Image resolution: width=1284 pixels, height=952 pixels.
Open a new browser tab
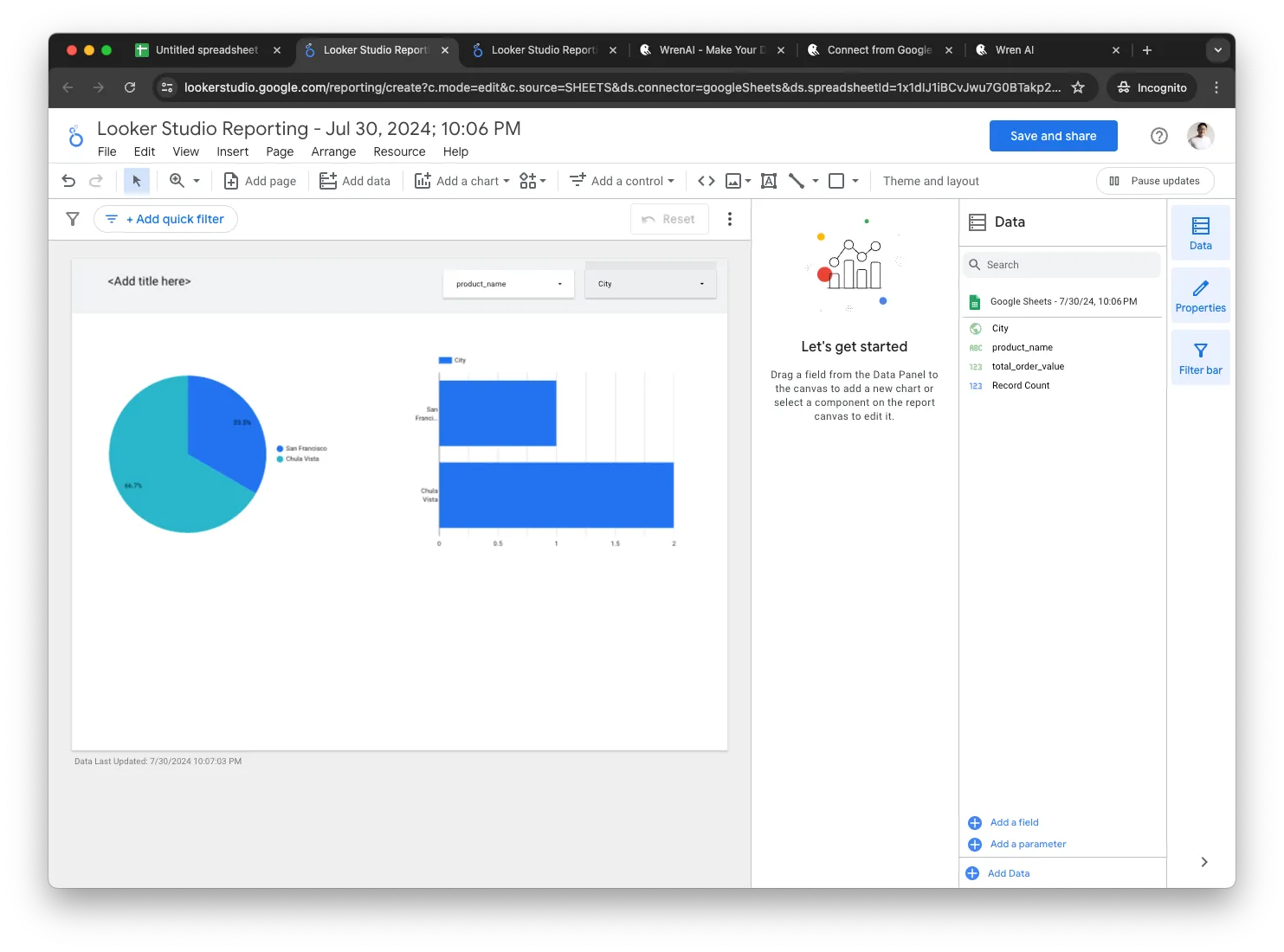(1147, 50)
